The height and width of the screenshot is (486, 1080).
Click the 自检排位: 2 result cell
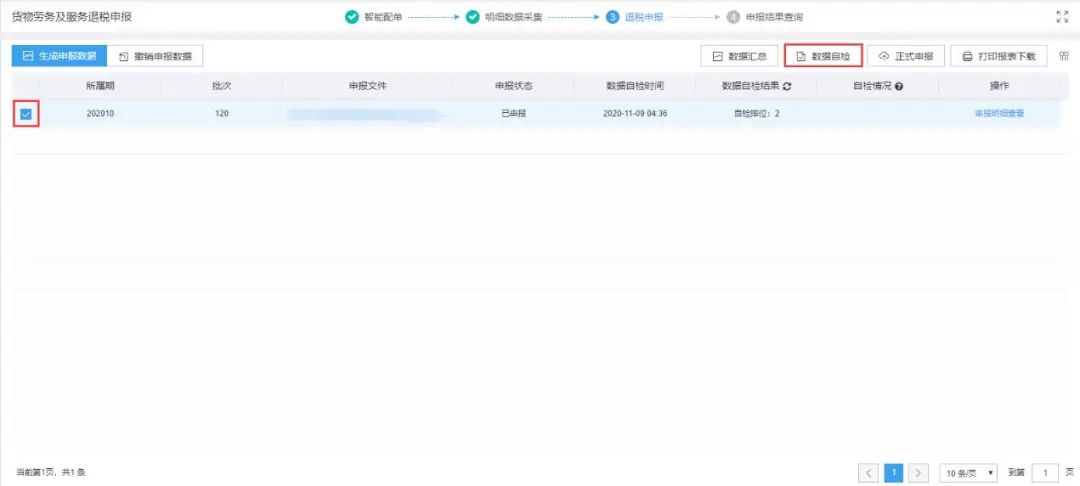(x=756, y=114)
